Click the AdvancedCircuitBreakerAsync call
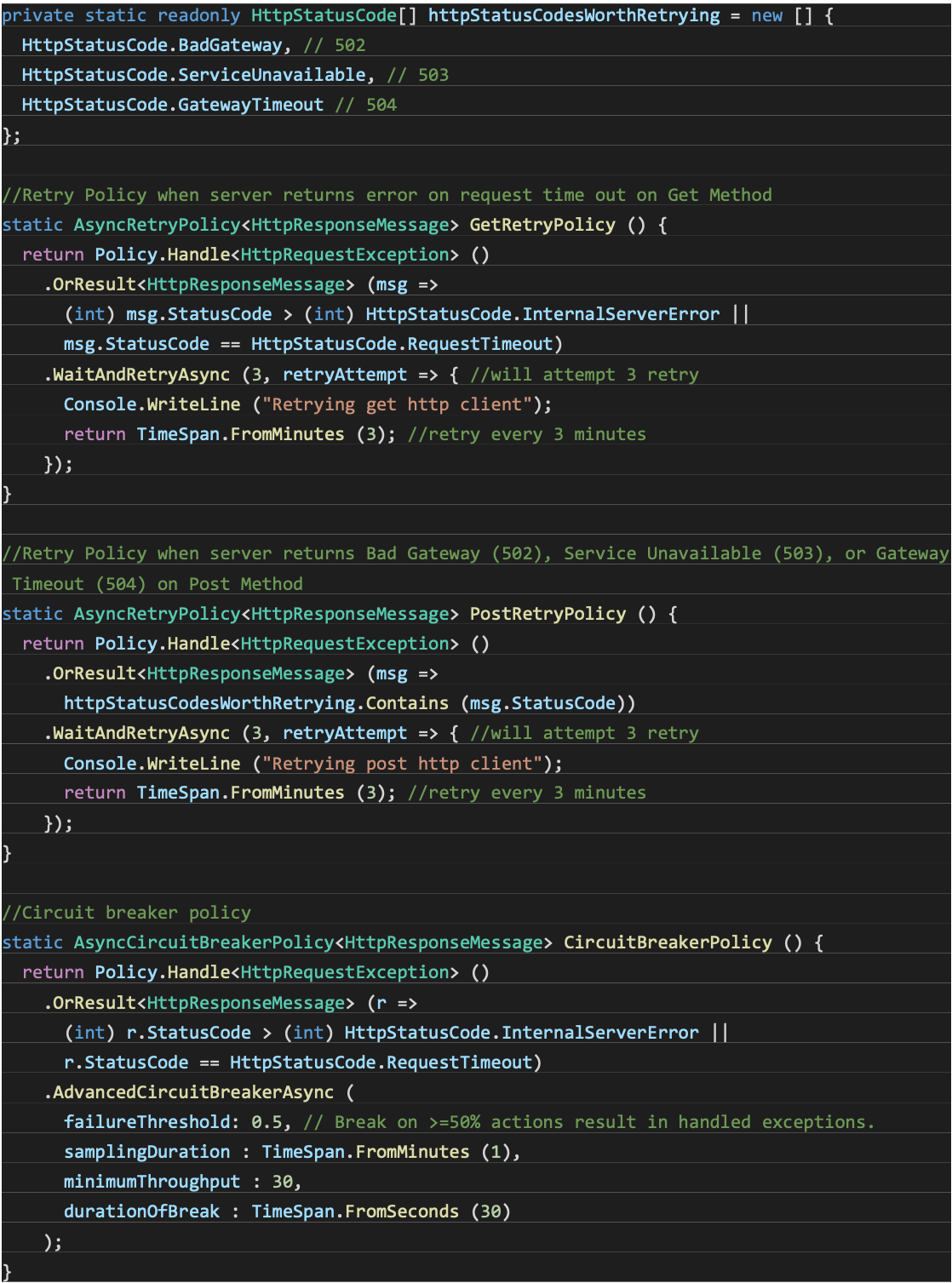The width and height of the screenshot is (952, 1283). point(189,1092)
